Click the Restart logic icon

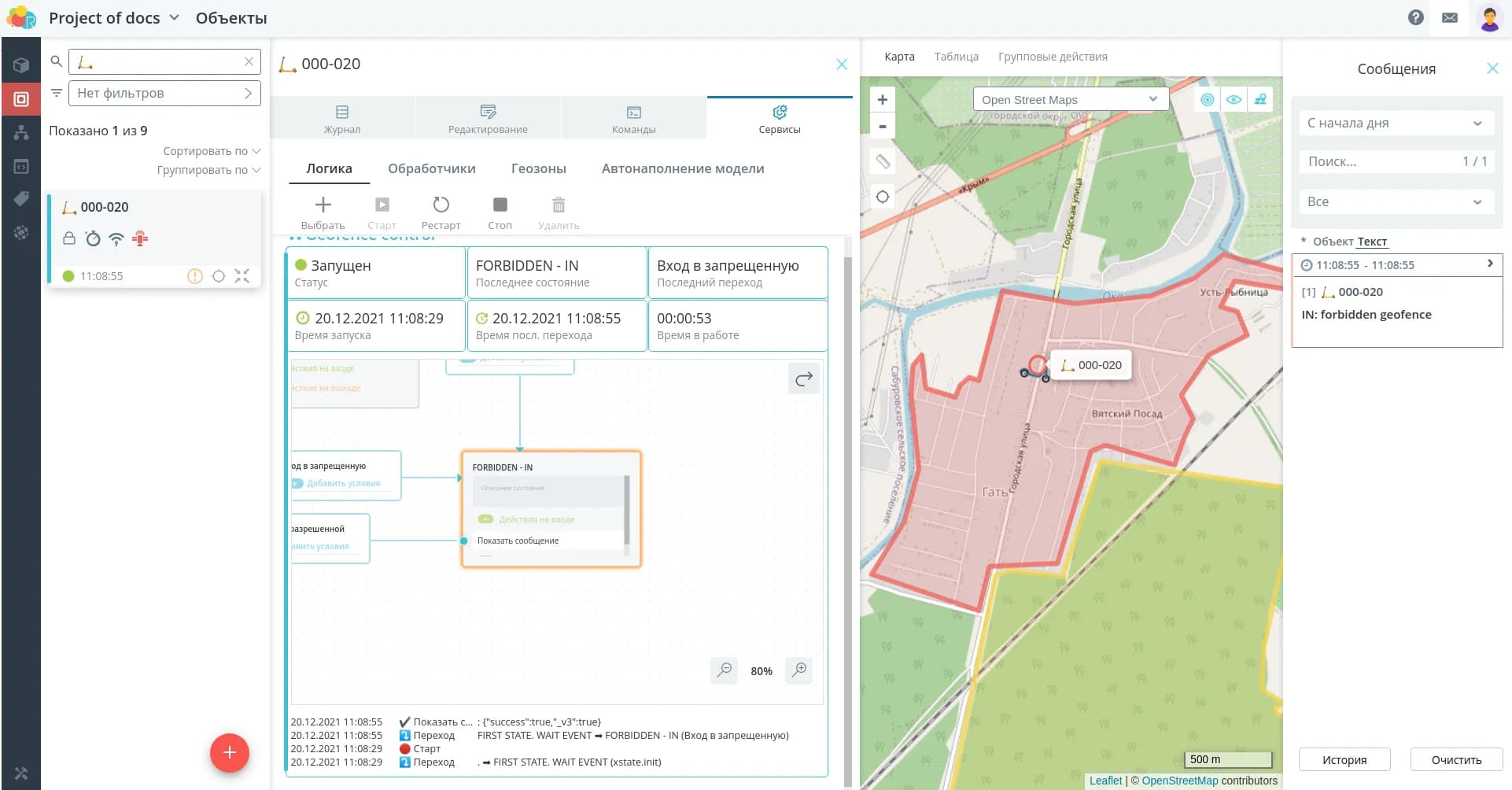pos(441,205)
